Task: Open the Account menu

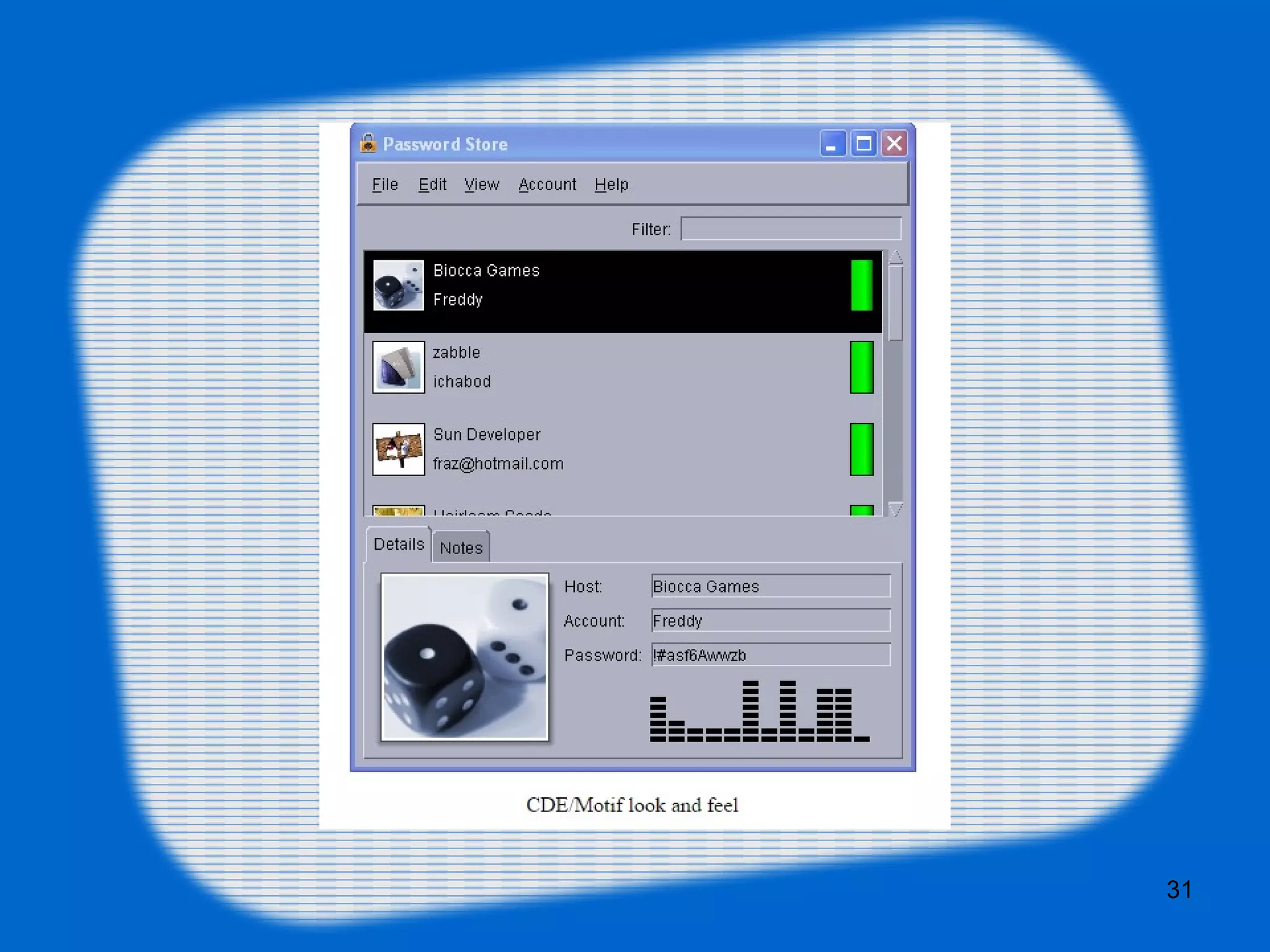Action: pos(547,185)
